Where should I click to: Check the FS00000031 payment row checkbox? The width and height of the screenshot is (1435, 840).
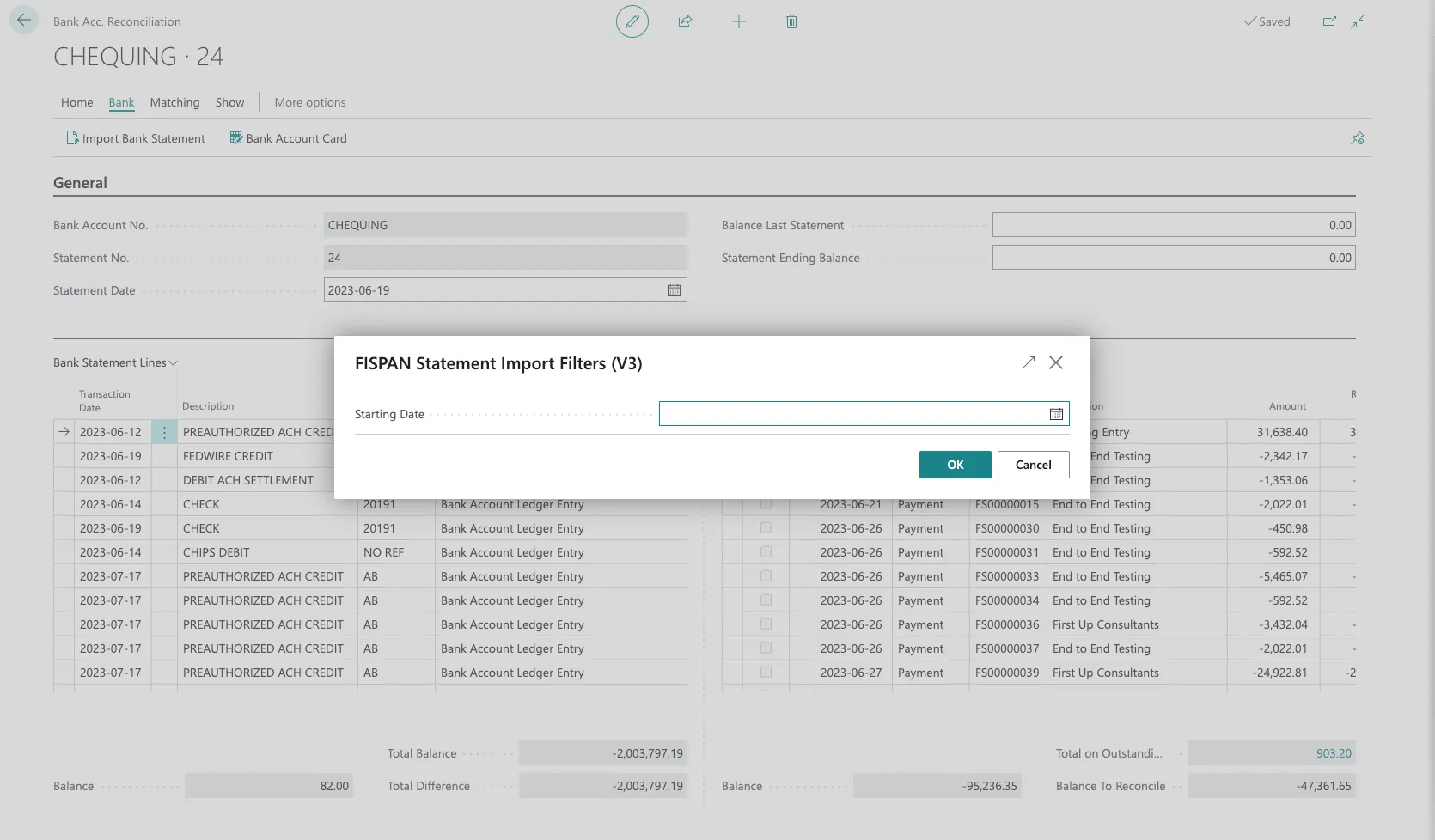point(766,552)
